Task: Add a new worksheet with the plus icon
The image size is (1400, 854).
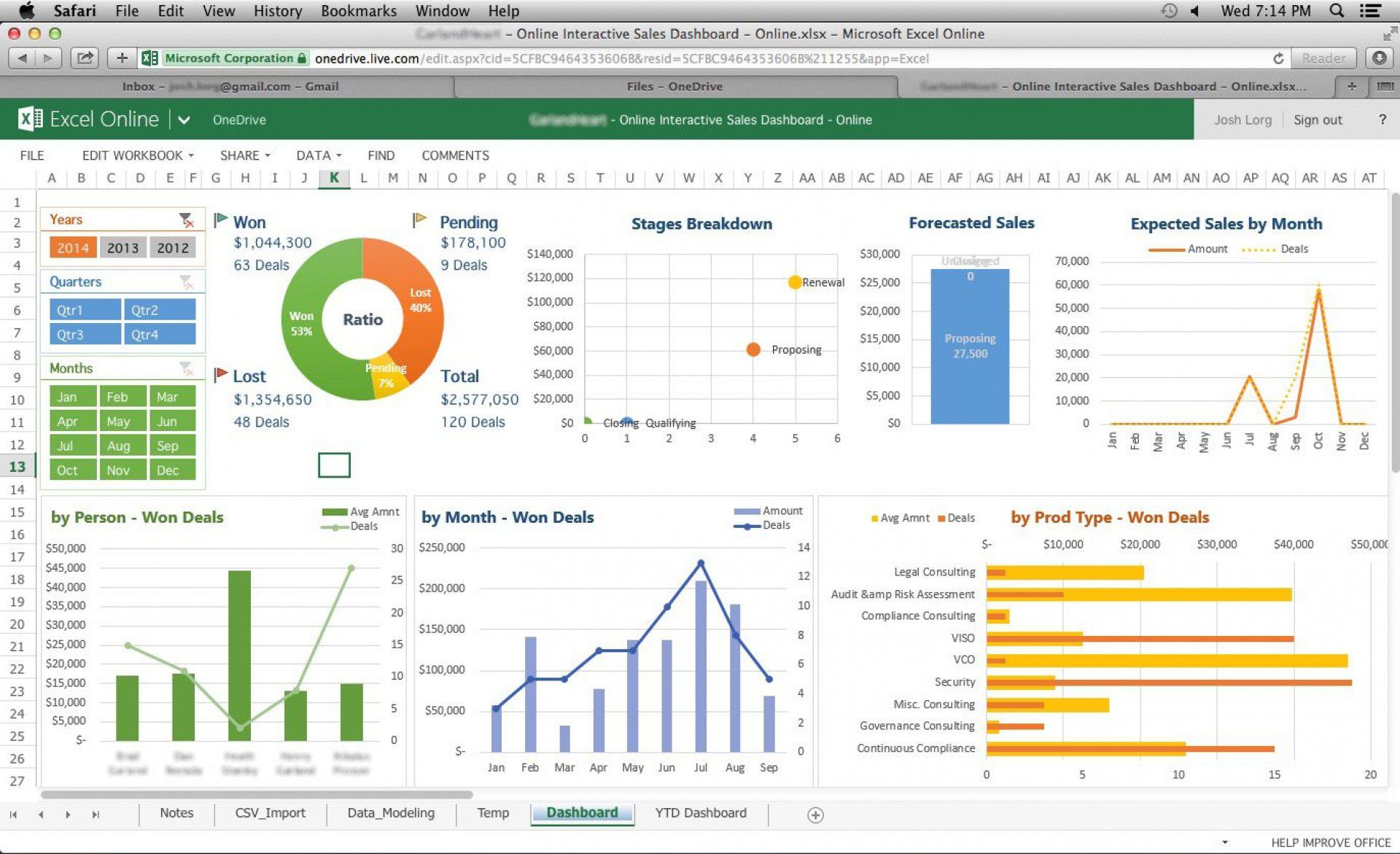Action: 815,814
